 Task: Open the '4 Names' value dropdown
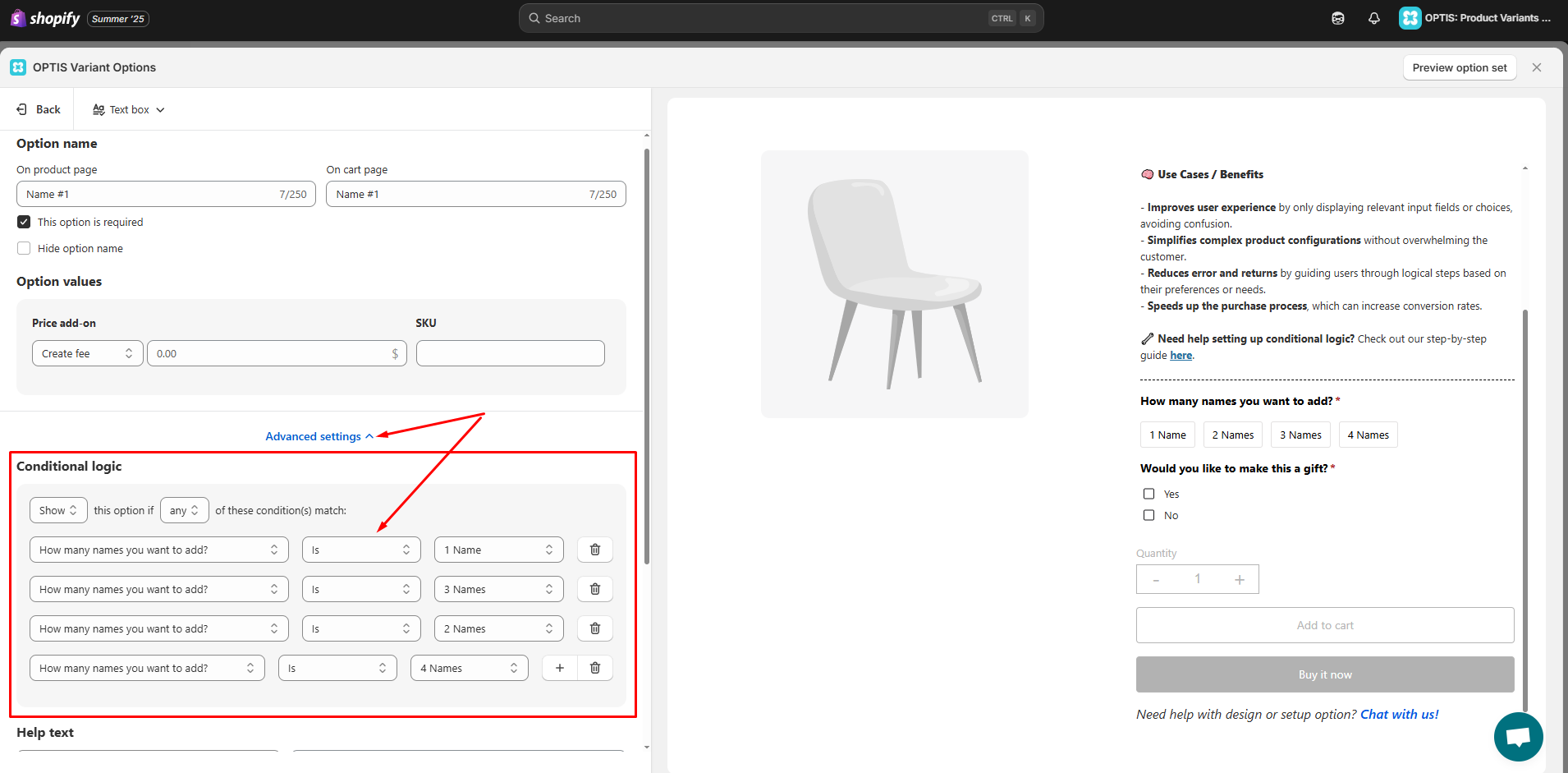pyautogui.click(x=470, y=668)
